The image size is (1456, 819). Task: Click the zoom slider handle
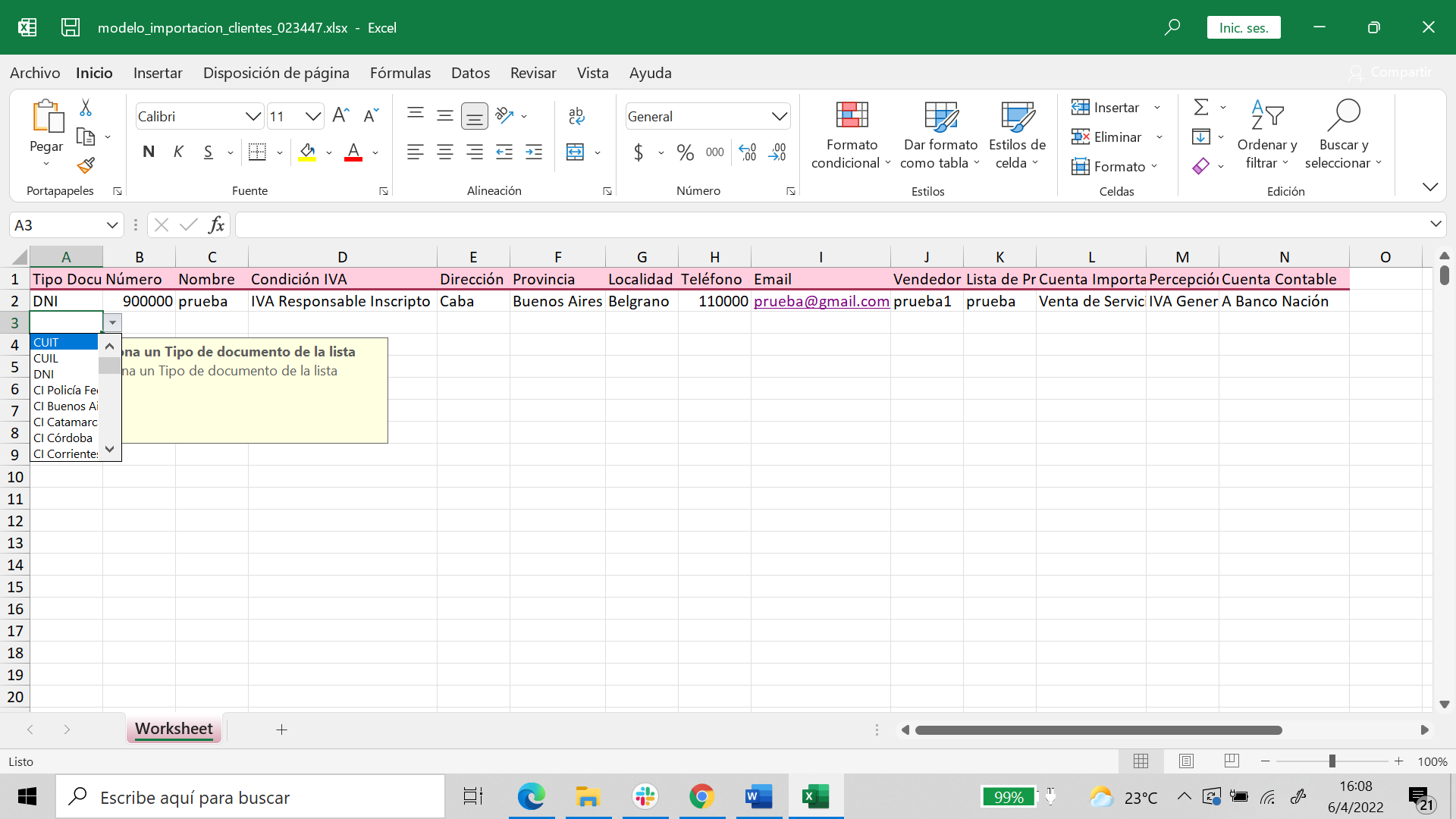point(1332,761)
